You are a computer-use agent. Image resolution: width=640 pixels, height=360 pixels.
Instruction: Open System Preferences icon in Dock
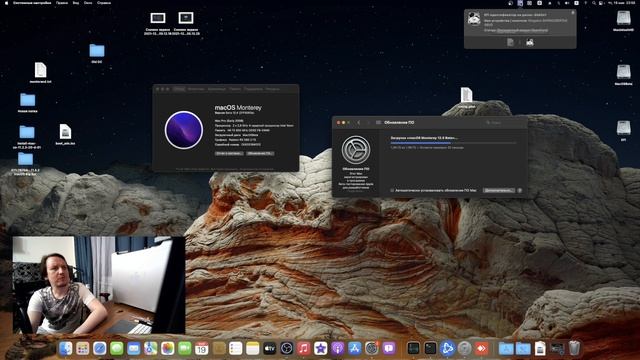tap(371, 348)
